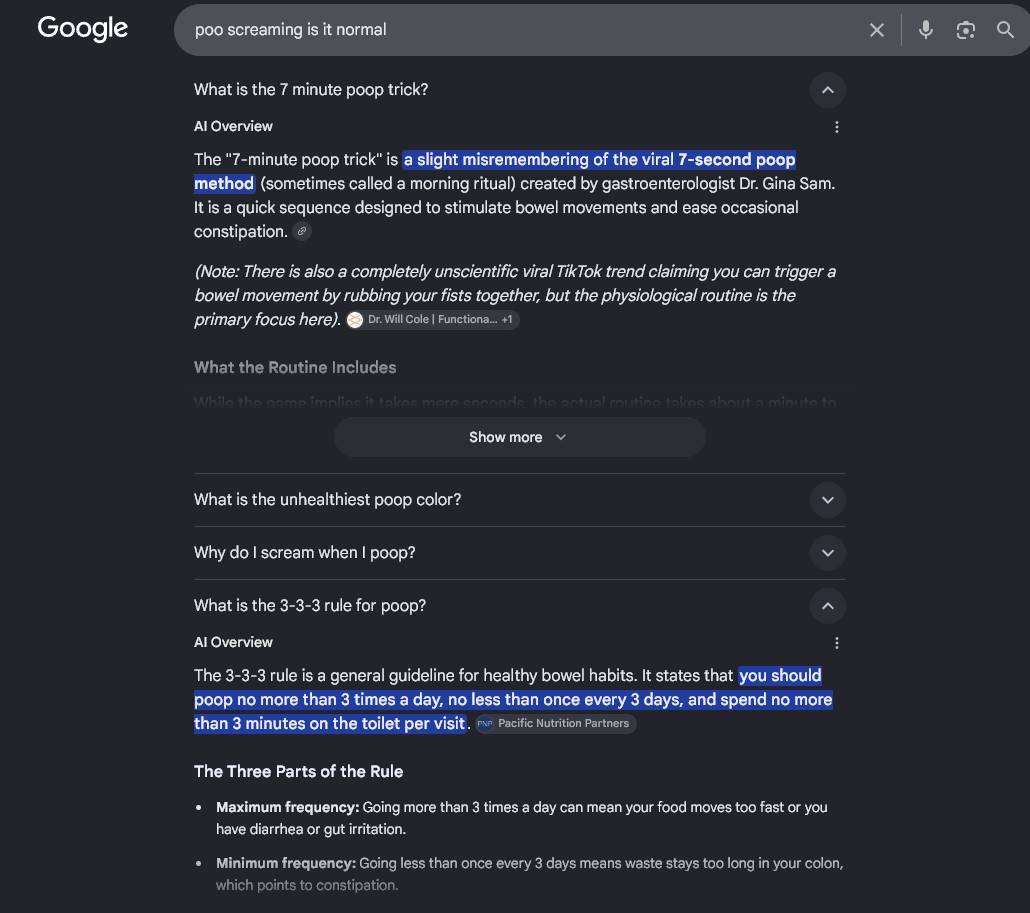Viewport: 1030px width, 913px height.
Task: Click the Show more button
Action: (520, 437)
